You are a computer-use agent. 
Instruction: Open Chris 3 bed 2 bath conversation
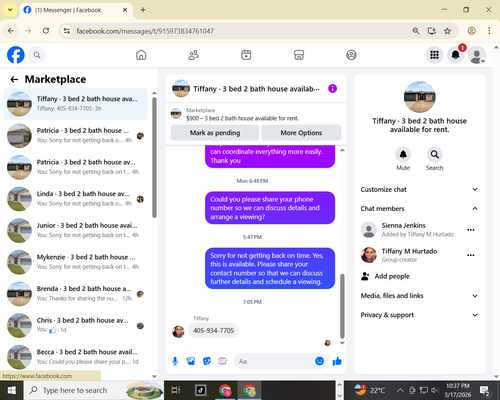click(x=75, y=325)
